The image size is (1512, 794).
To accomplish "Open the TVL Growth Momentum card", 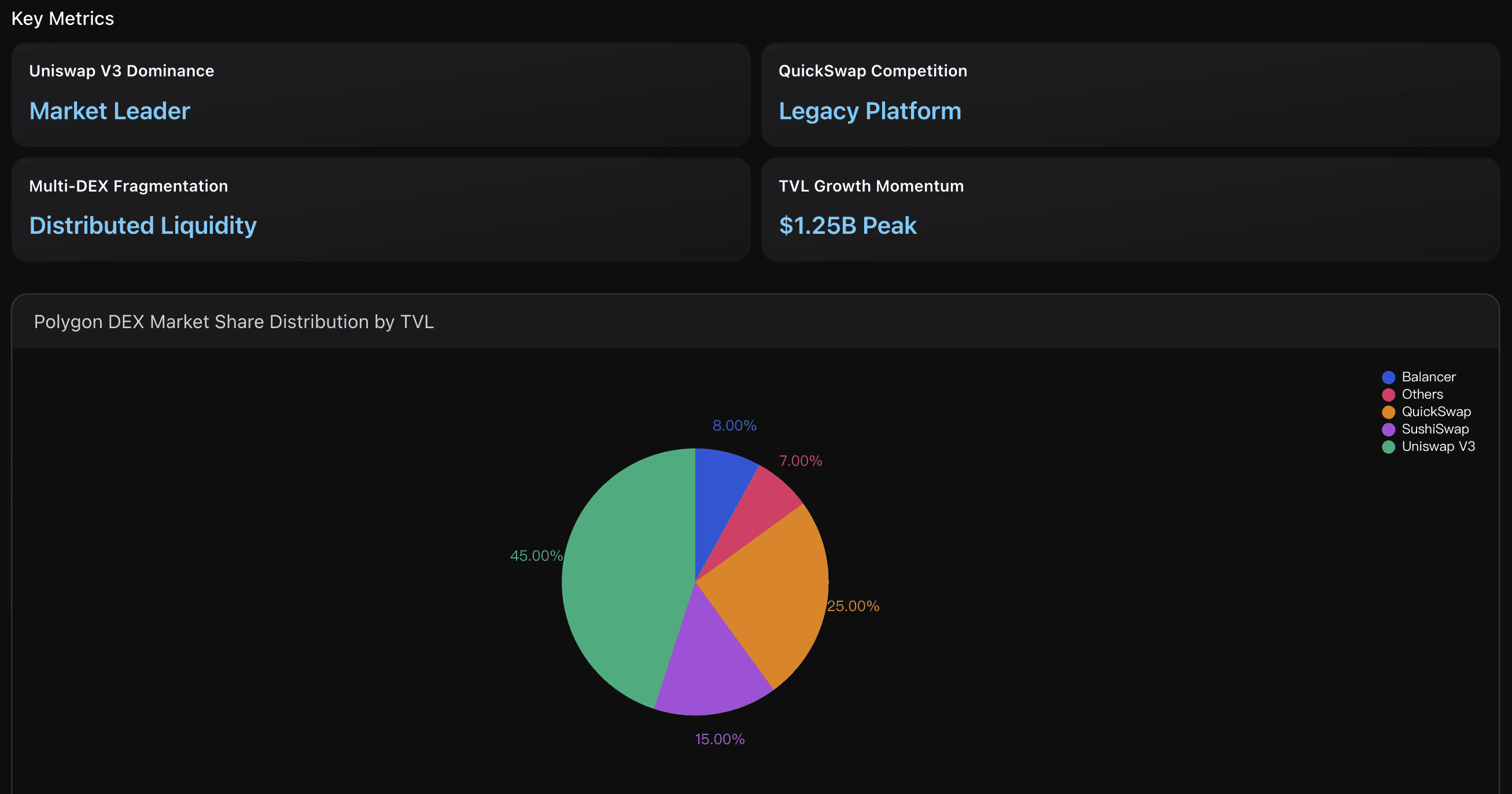I will coord(1130,209).
